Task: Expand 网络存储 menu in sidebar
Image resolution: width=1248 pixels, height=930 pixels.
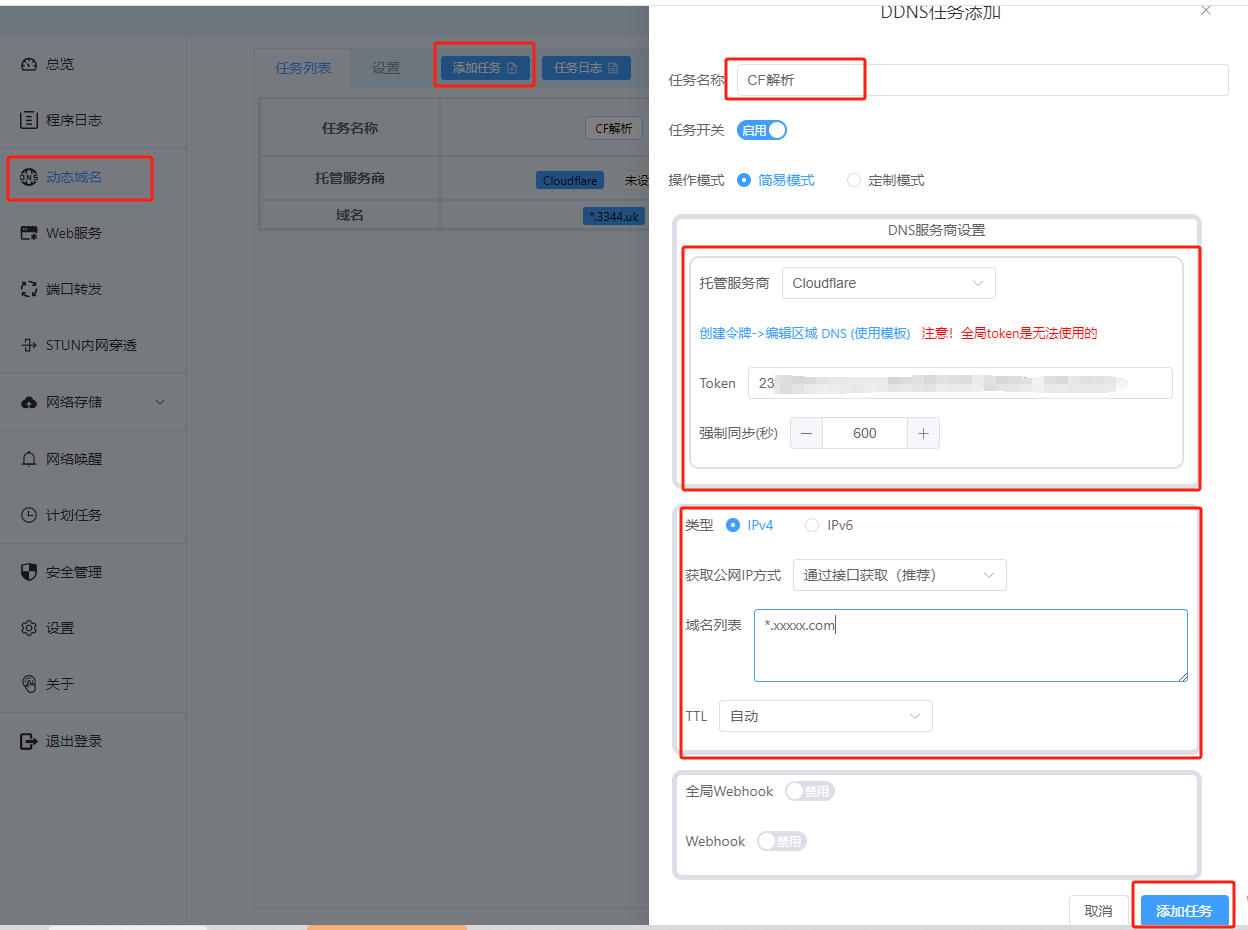Action: click(x=160, y=402)
